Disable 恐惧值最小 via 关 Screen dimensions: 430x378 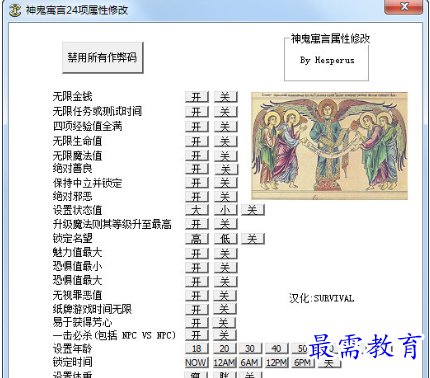225,268
